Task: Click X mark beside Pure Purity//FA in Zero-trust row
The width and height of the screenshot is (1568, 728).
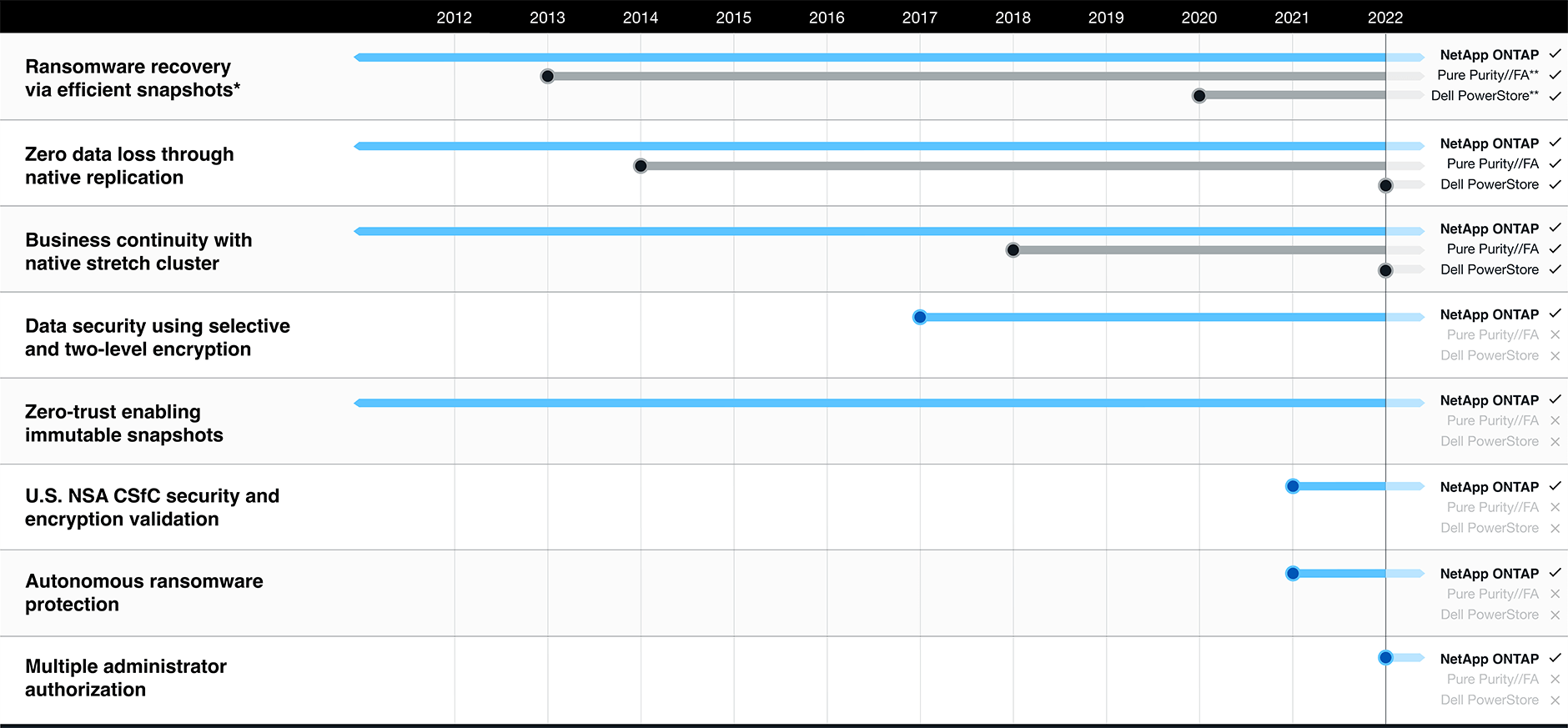Action: 1555,420
